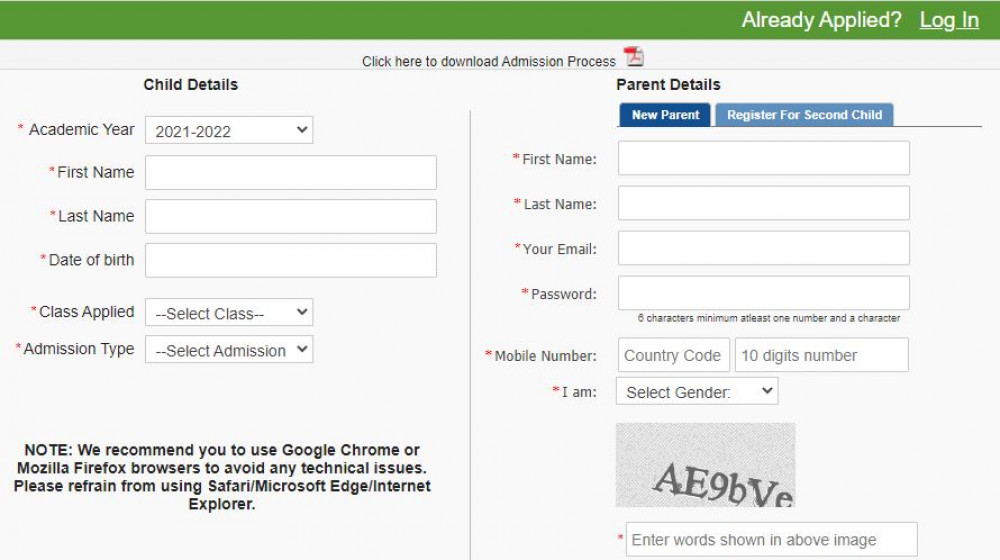Image resolution: width=1000 pixels, height=560 pixels.
Task: Click the child Last Name field
Action: (291, 216)
